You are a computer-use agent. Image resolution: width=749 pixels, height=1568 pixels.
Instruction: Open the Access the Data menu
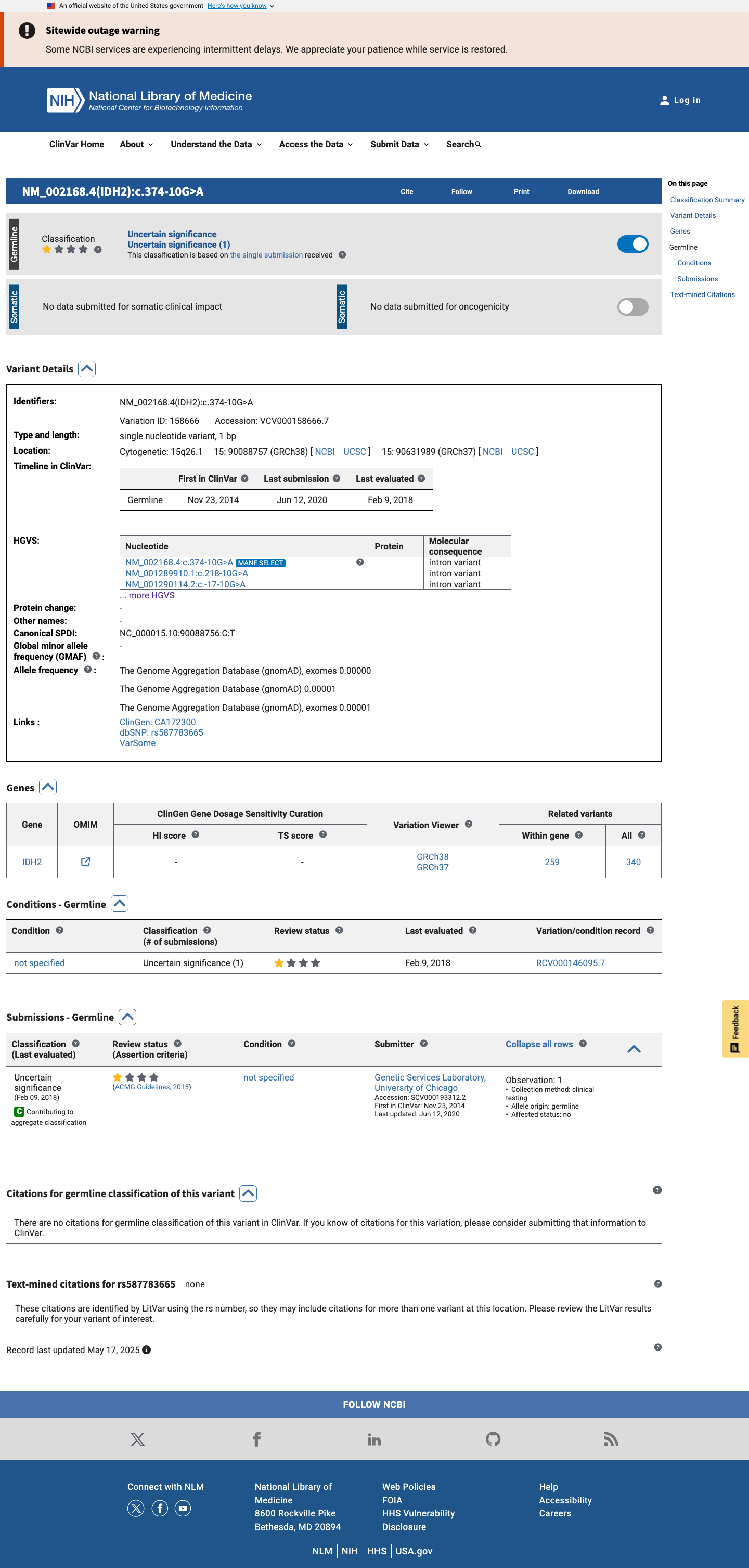point(316,144)
